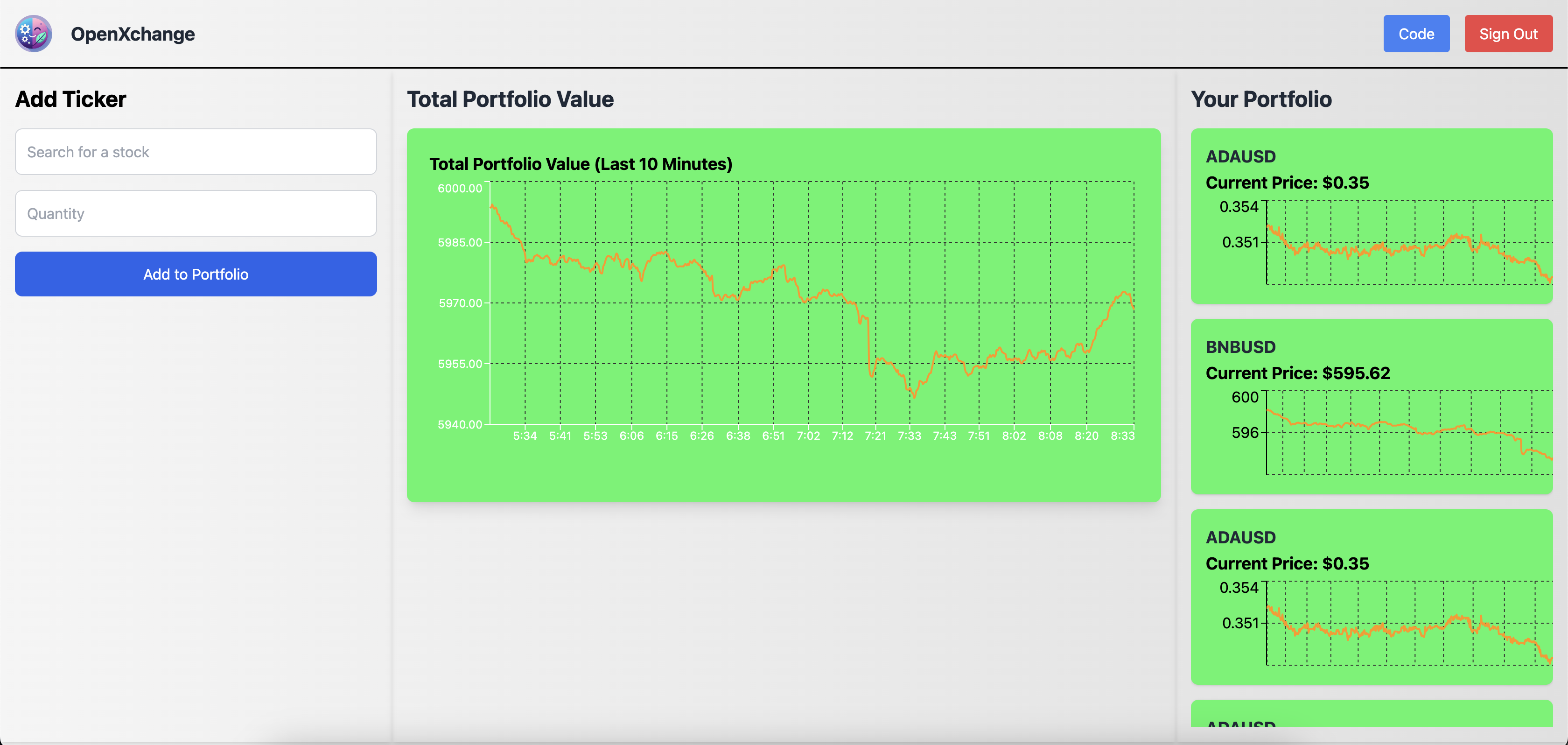
Task: Click into the Quantity input
Action: coord(196,214)
